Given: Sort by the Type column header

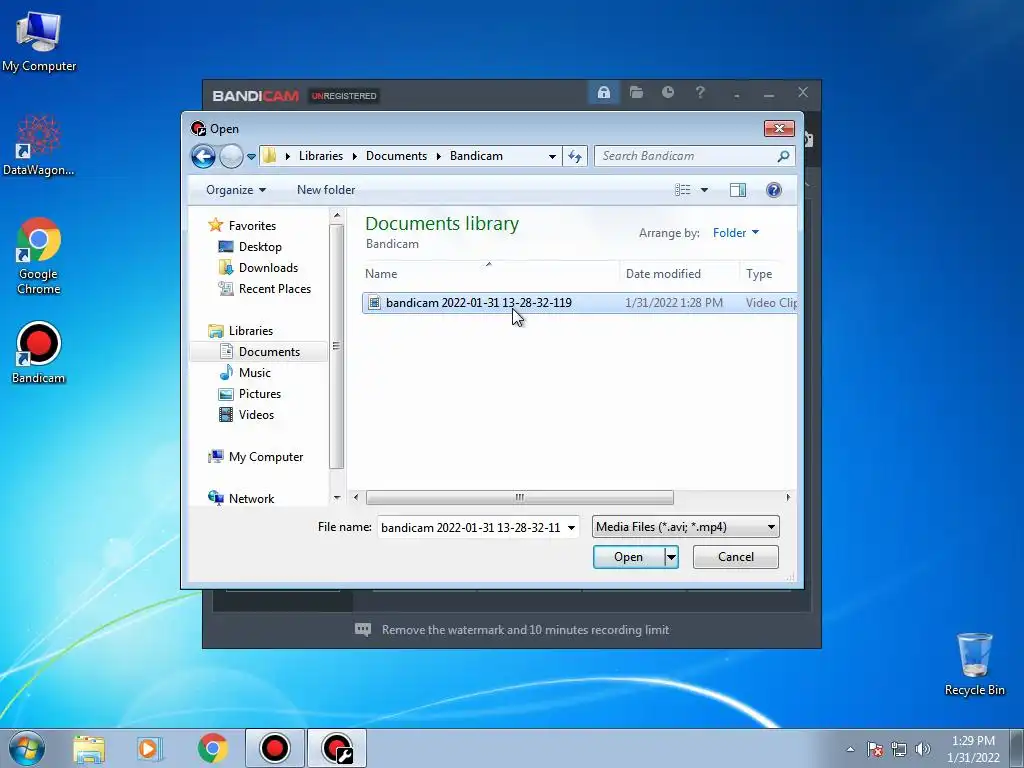Looking at the screenshot, I should pos(759,274).
